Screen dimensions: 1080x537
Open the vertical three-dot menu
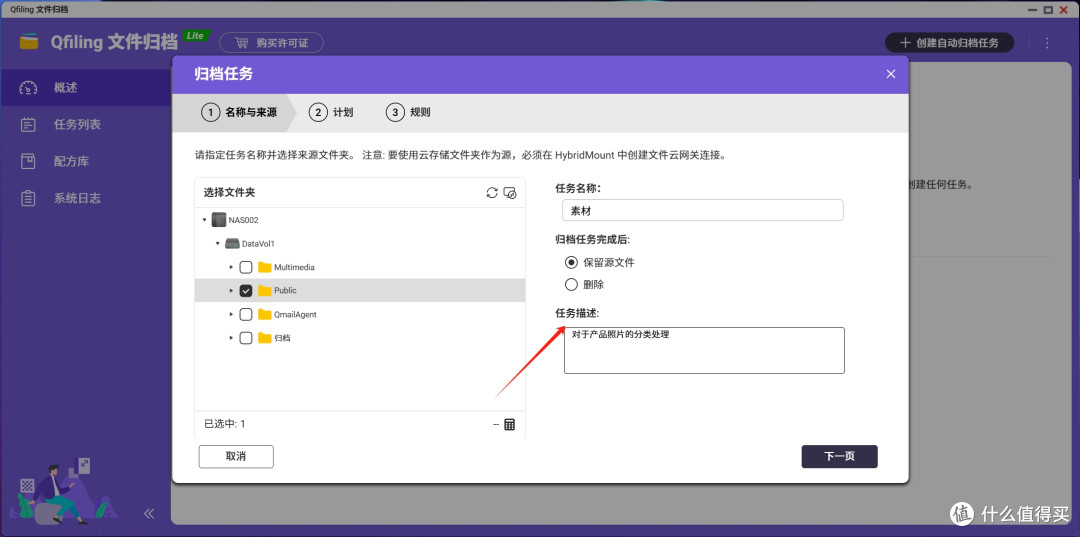click(1047, 43)
